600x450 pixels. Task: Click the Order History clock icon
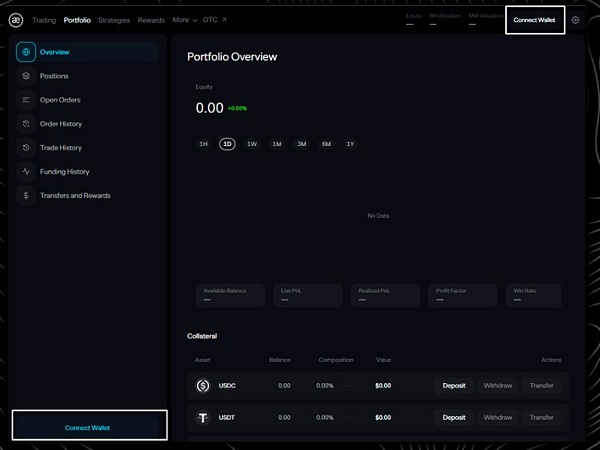(x=26, y=124)
